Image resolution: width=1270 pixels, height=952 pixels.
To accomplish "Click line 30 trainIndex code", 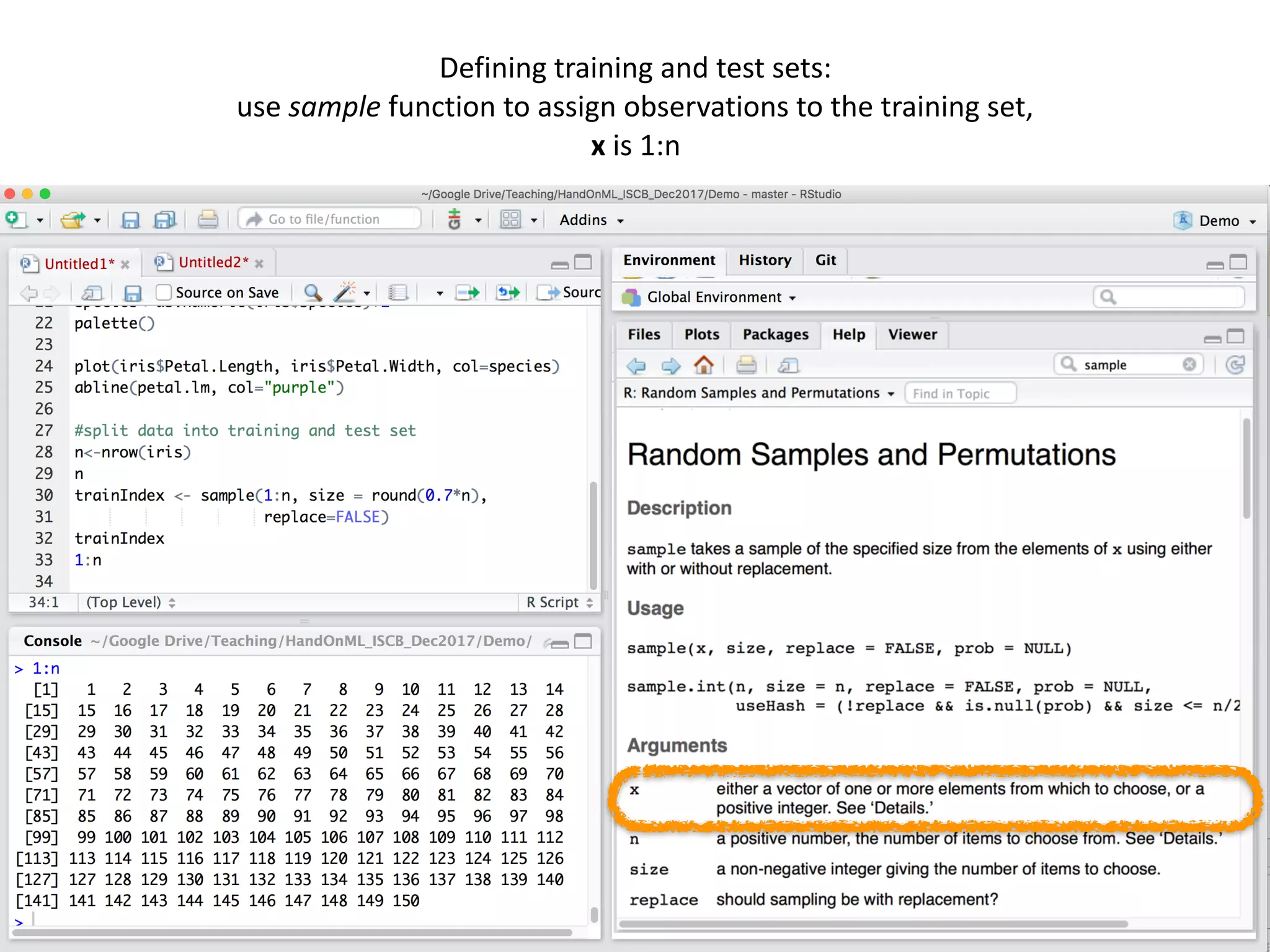I will coord(280,496).
